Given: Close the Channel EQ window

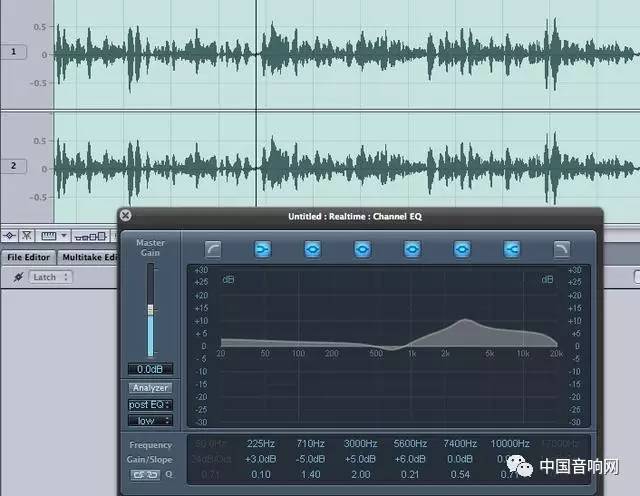Looking at the screenshot, I should tap(126, 215).
